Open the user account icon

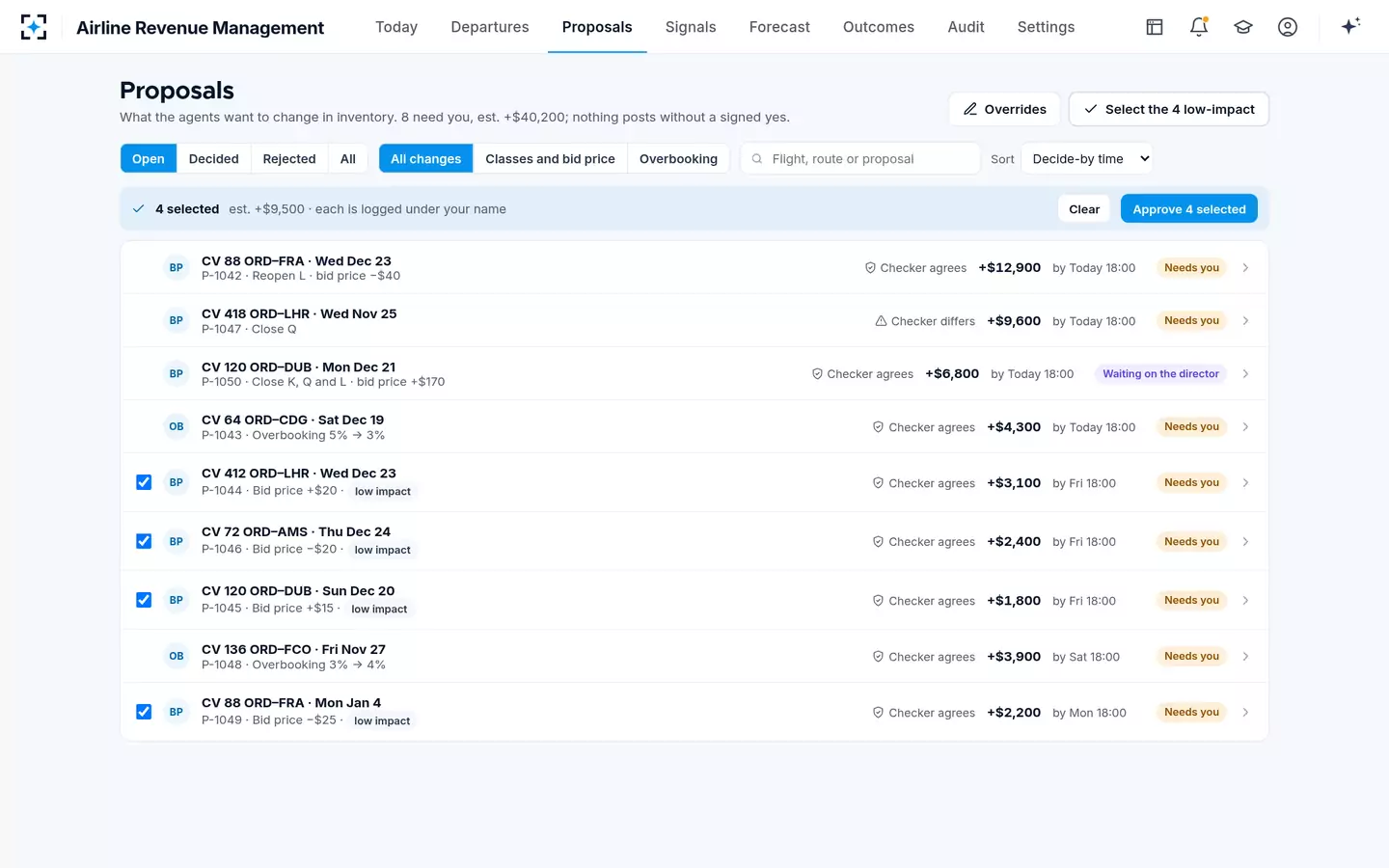click(x=1288, y=27)
